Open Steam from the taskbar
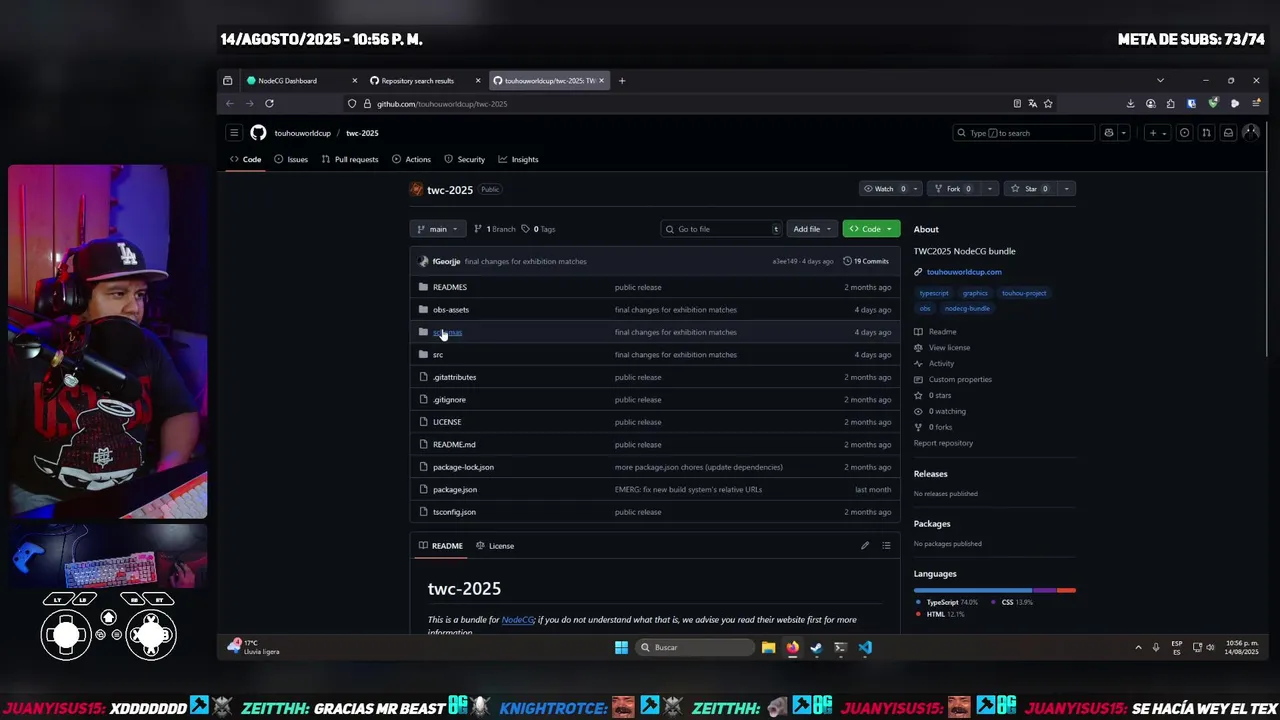 [816, 647]
